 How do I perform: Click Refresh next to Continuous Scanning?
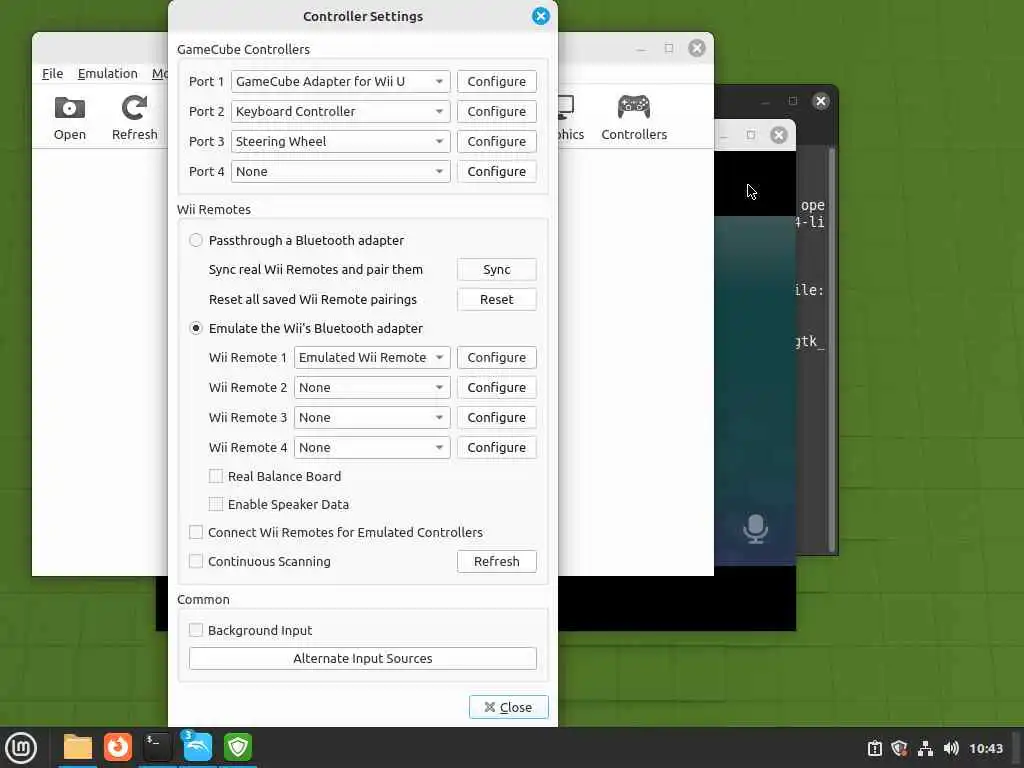[x=496, y=562]
